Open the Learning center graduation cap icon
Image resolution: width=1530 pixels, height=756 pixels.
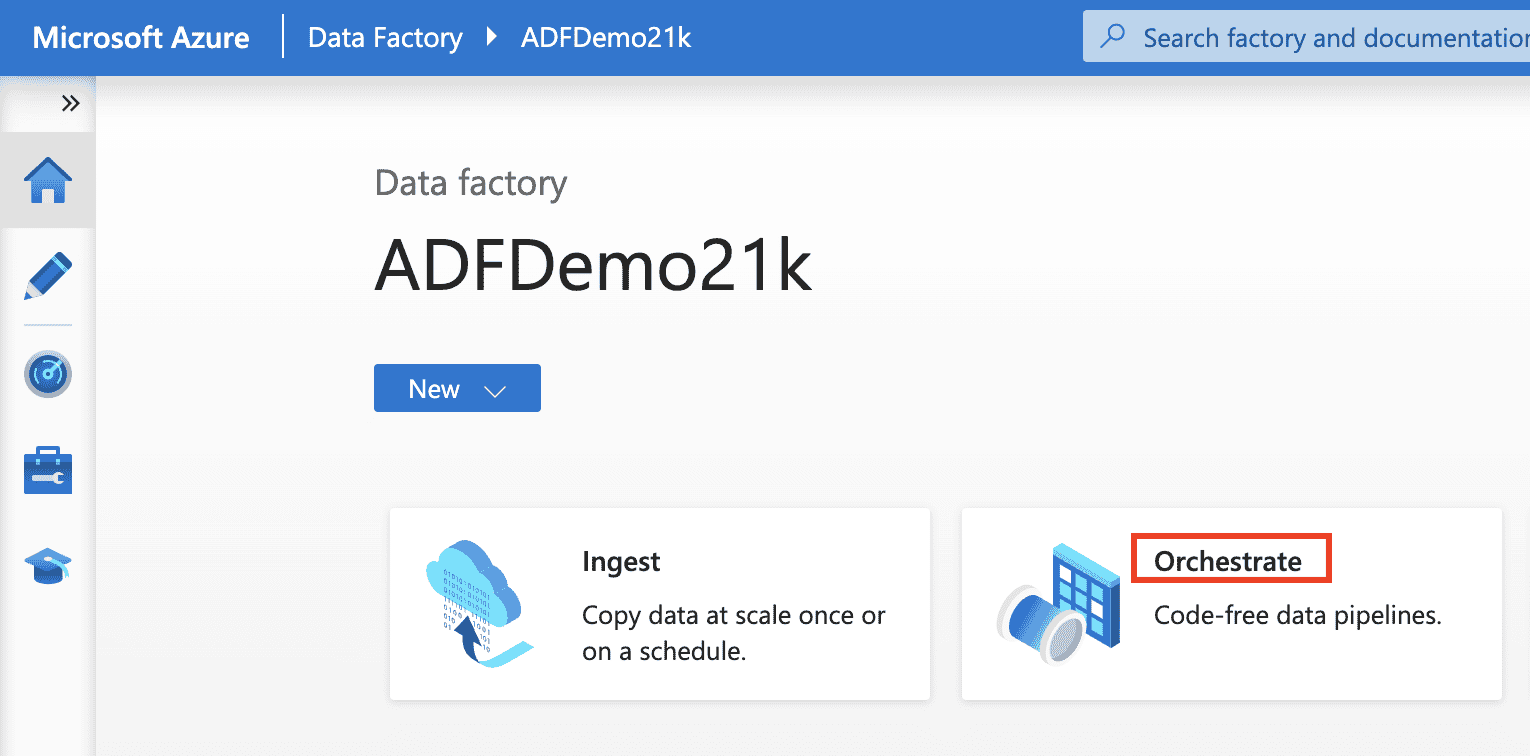pos(48,566)
